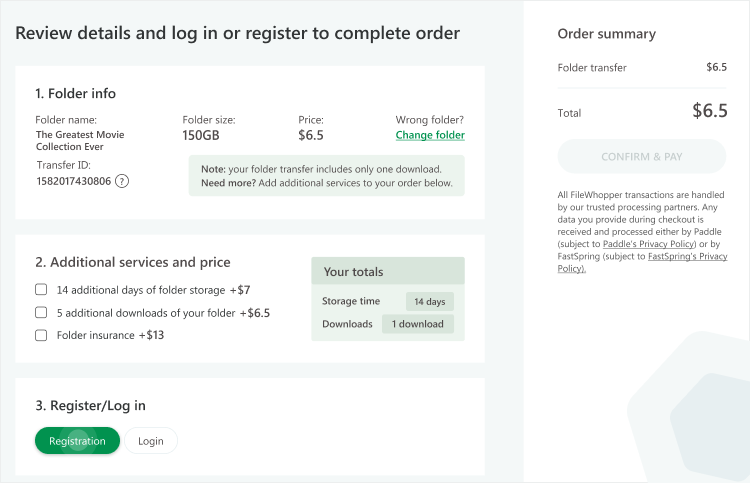Click the Confirm & Pay button
This screenshot has width=750, height=483.
[641, 156]
